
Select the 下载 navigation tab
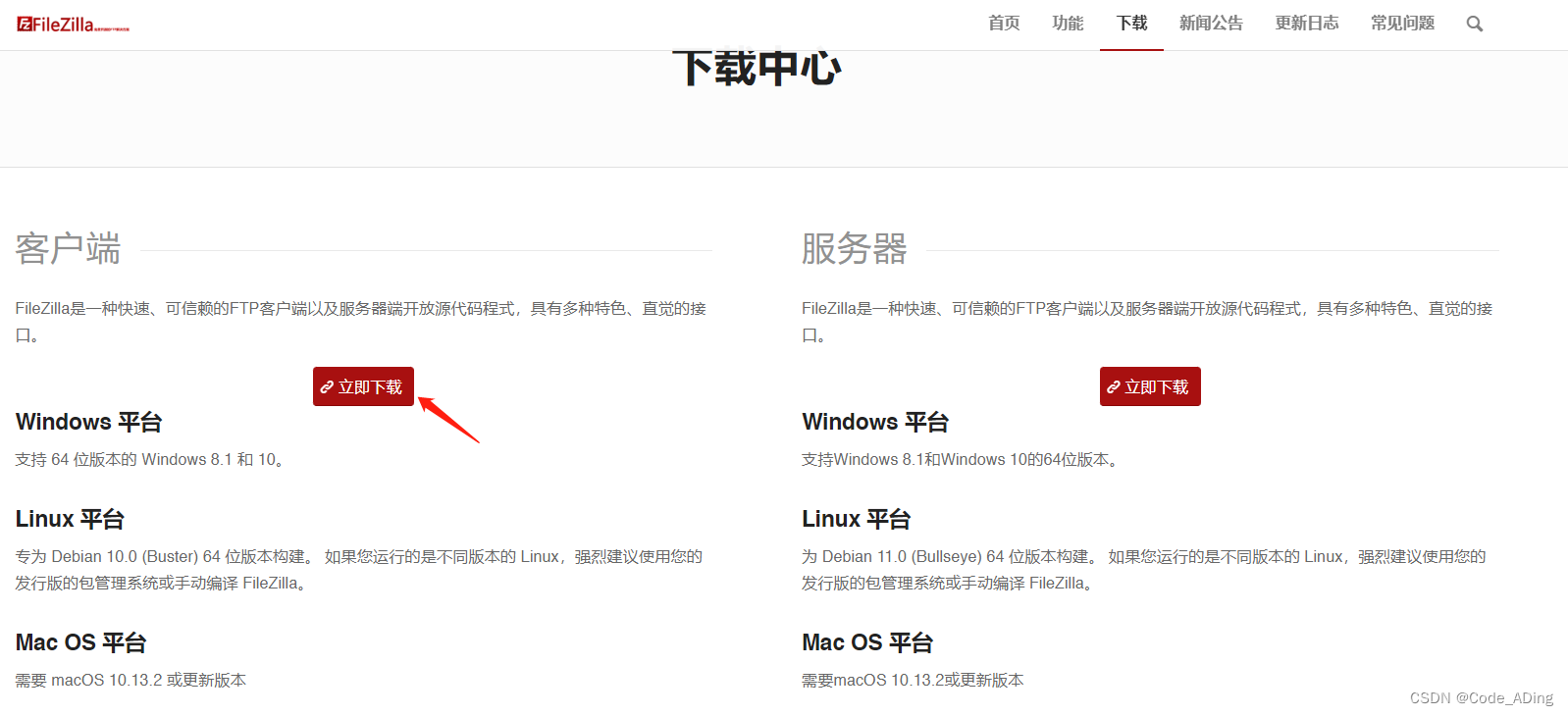(x=1131, y=23)
